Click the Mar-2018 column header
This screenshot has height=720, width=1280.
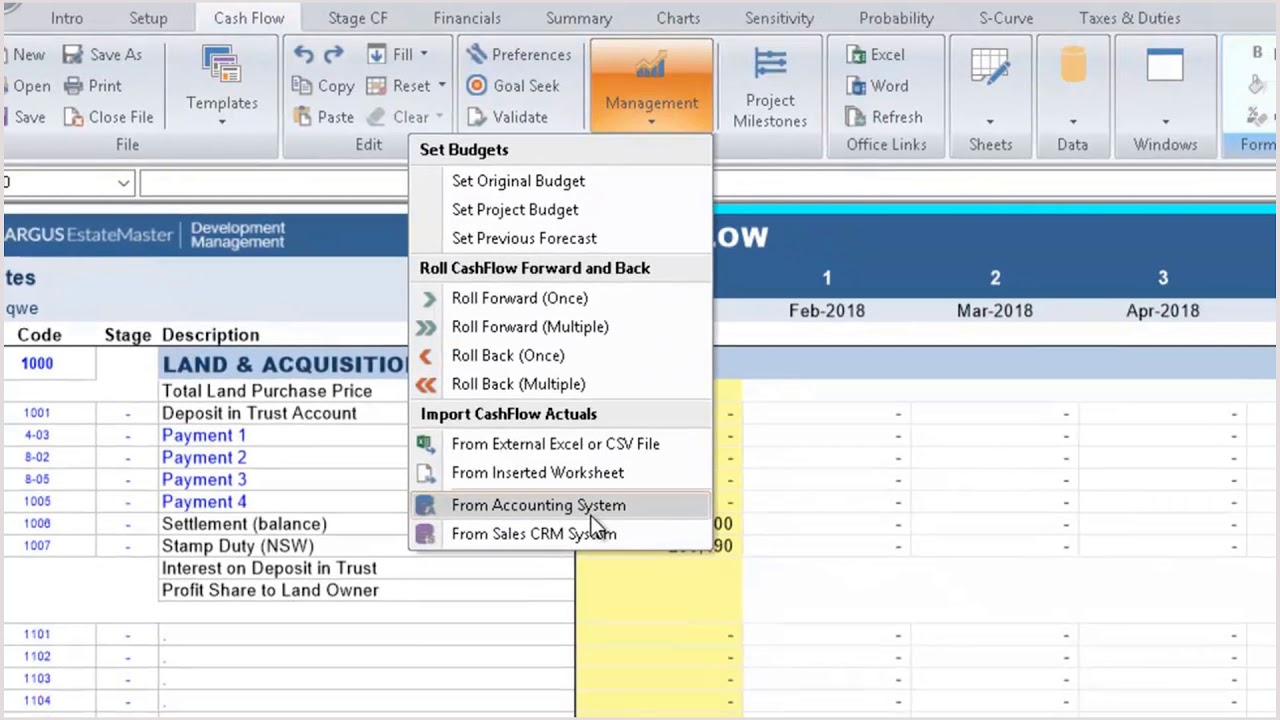tap(994, 311)
